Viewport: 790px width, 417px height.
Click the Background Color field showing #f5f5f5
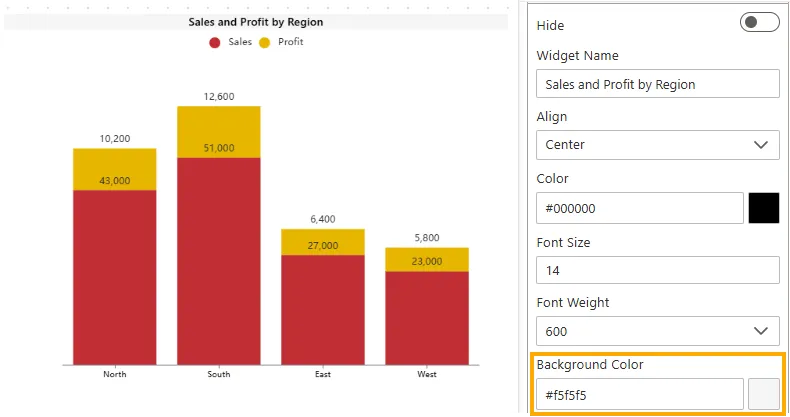pos(640,394)
